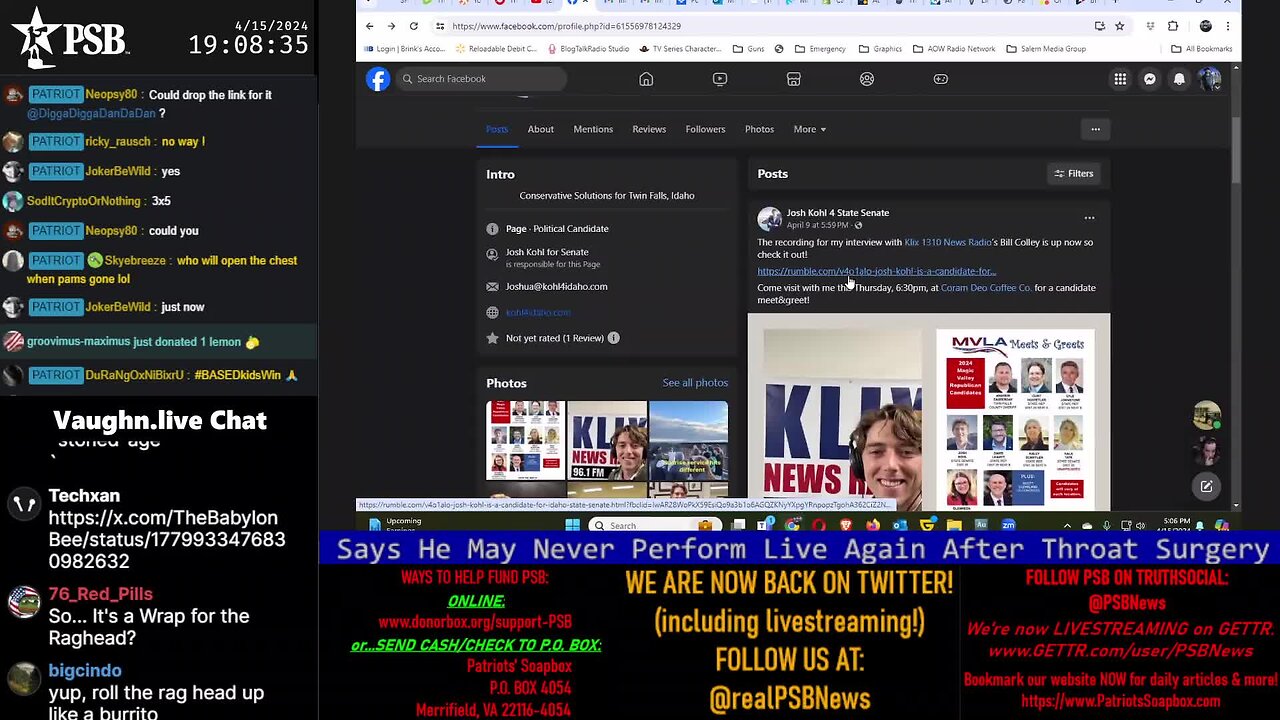The width and height of the screenshot is (1280, 720).
Task: Open post options three-dot menu
Action: tap(1089, 218)
